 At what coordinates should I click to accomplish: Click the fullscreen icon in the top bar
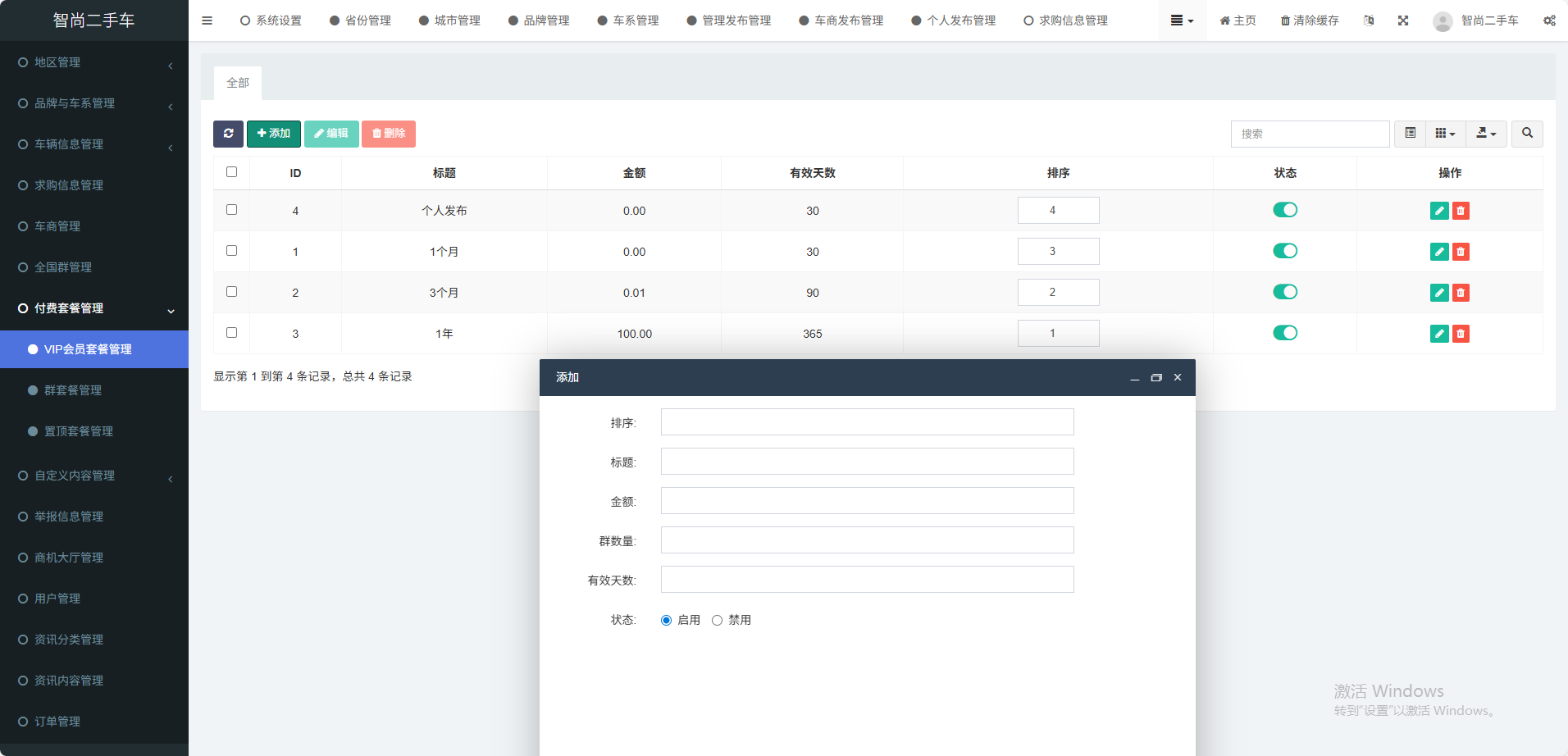1403,20
